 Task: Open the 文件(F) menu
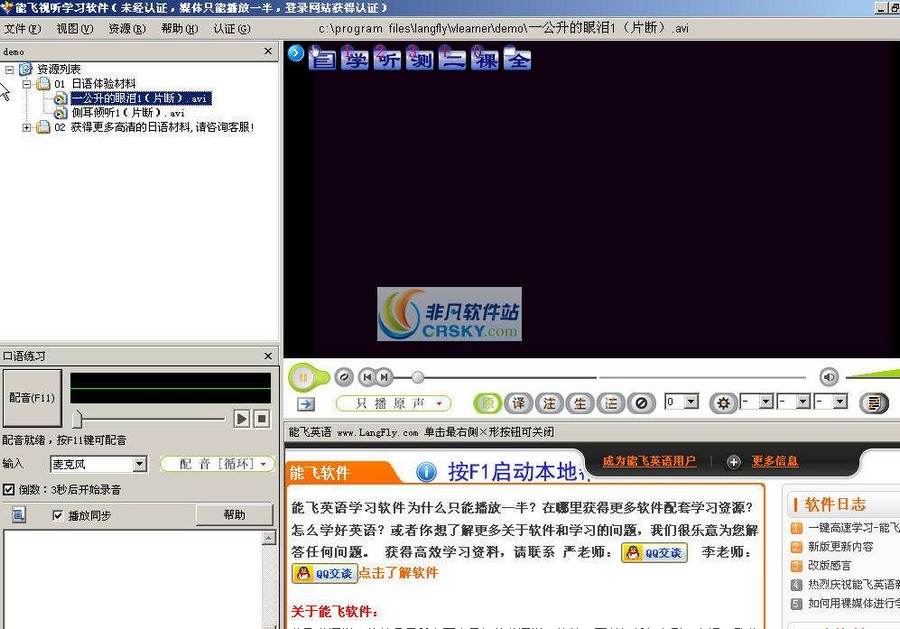pos(23,29)
